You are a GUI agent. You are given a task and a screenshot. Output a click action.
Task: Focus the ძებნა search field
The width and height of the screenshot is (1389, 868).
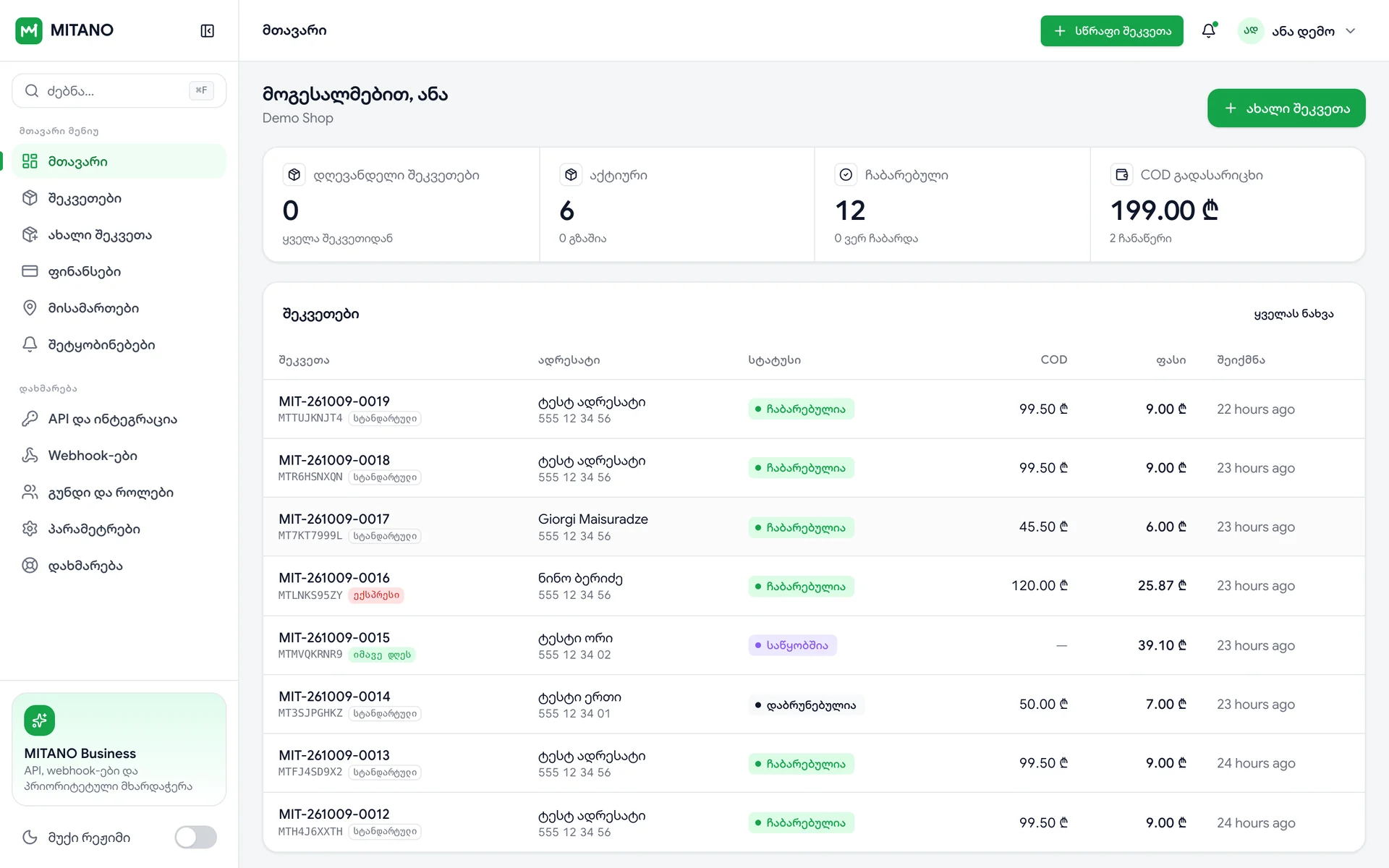click(x=119, y=90)
